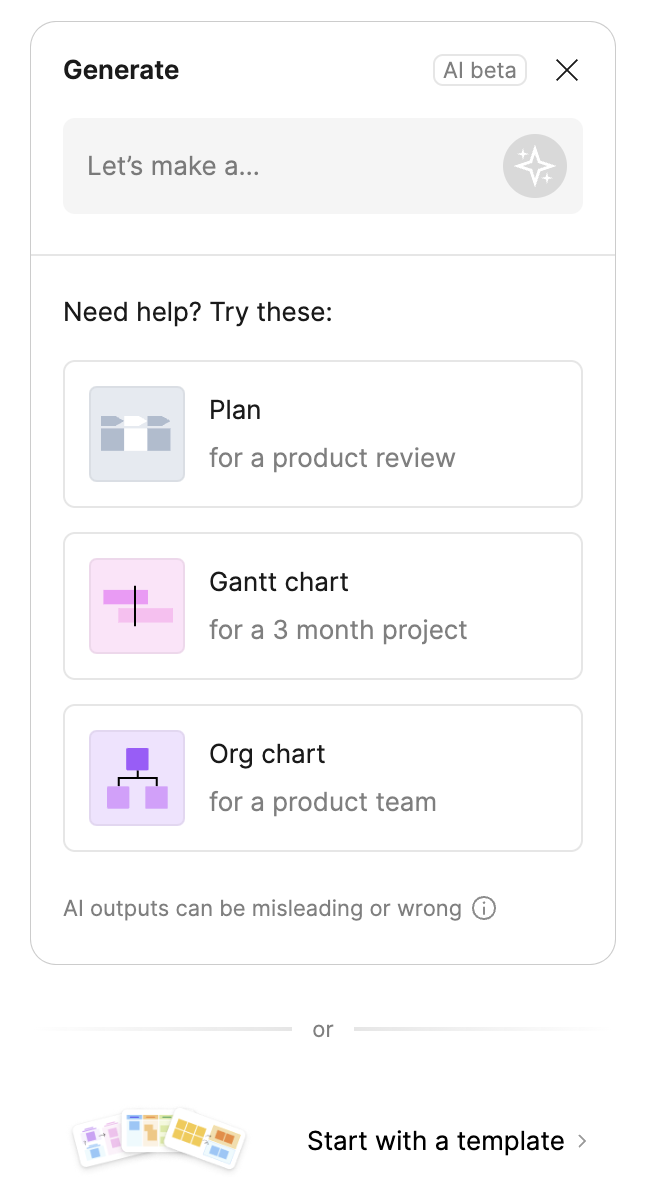The height and width of the screenshot is (1202, 662).
Task: Click "AI outputs can be misleading or wrong" text
Action: pos(262,908)
